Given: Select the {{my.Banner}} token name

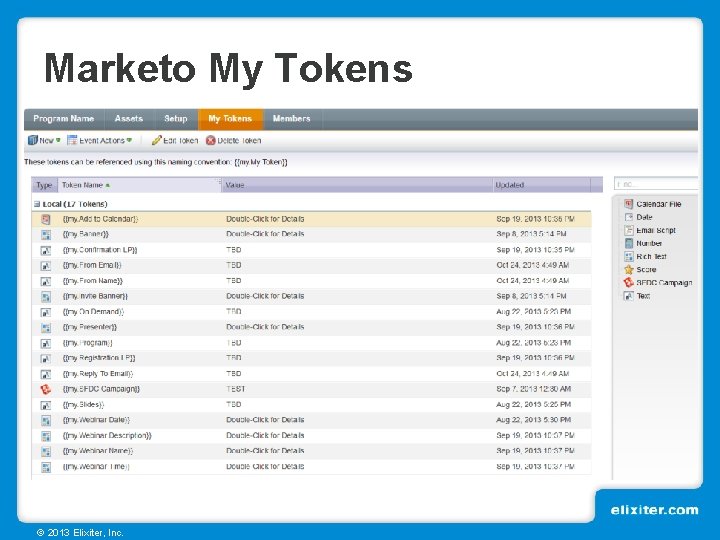Looking at the screenshot, I should [x=85, y=234].
